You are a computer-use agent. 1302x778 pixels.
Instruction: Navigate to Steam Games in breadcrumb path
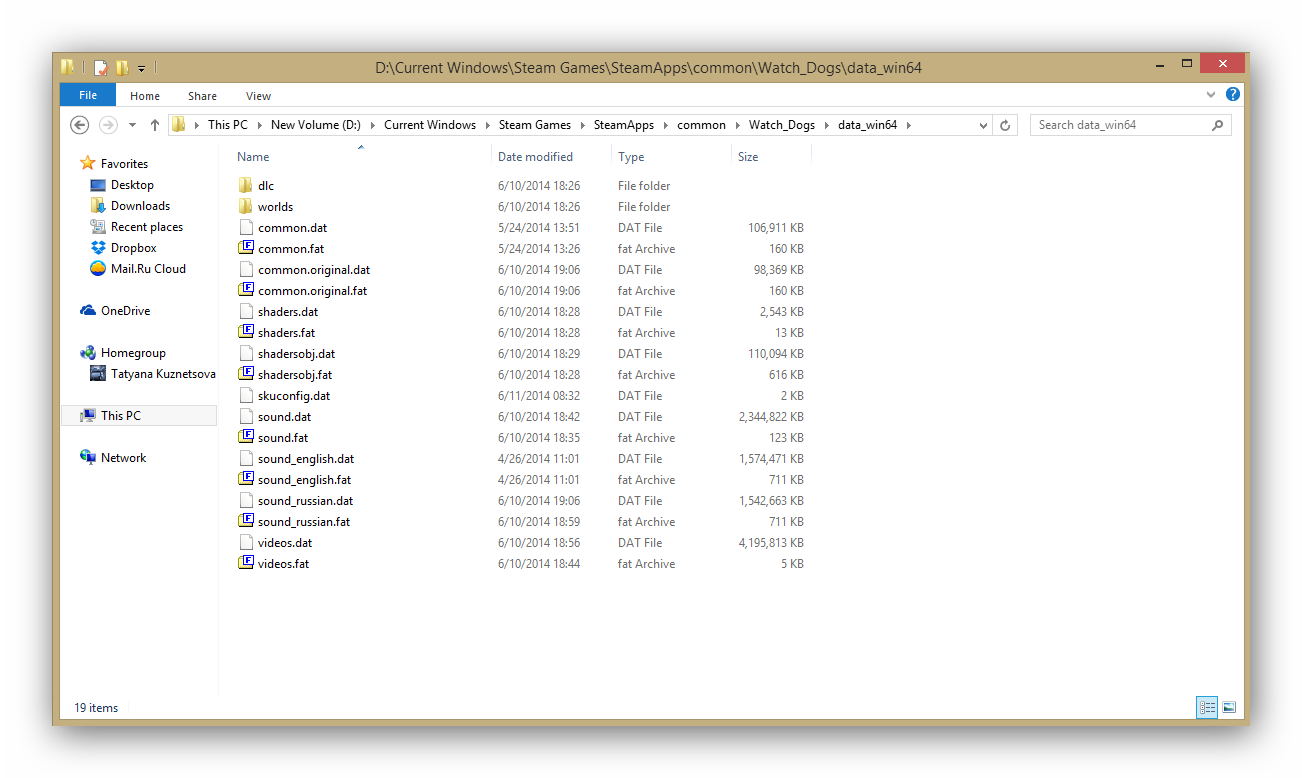coord(535,125)
